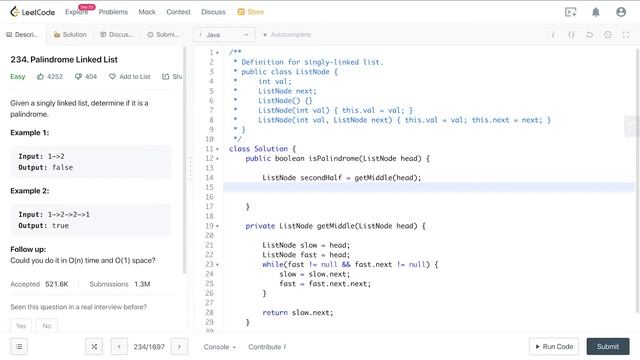Click the 'Follow up:' heading
Viewport: 640px width, 360px height.
pyautogui.click(x=28, y=249)
